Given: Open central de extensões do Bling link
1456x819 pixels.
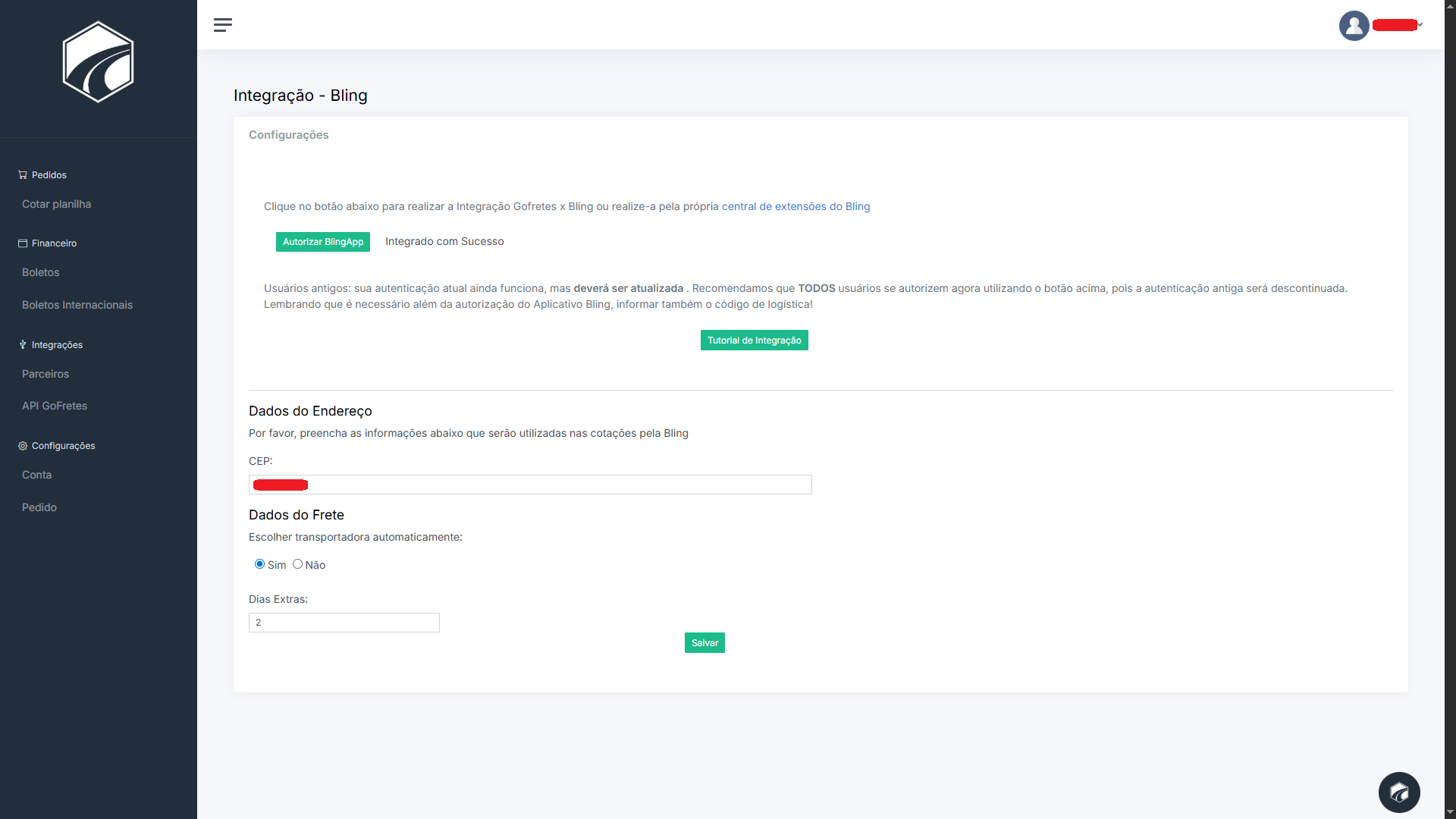Looking at the screenshot, I should click(795, 206).
